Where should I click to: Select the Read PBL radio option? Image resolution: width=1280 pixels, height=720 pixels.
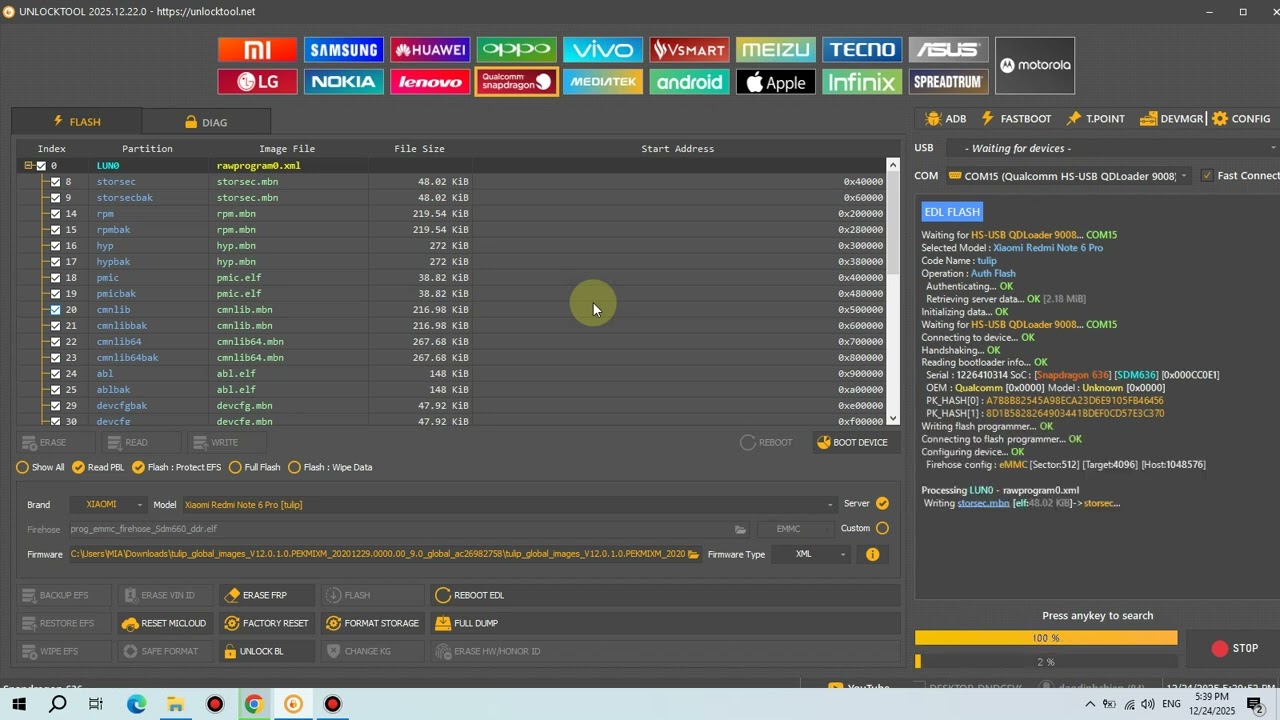point(78,467)
